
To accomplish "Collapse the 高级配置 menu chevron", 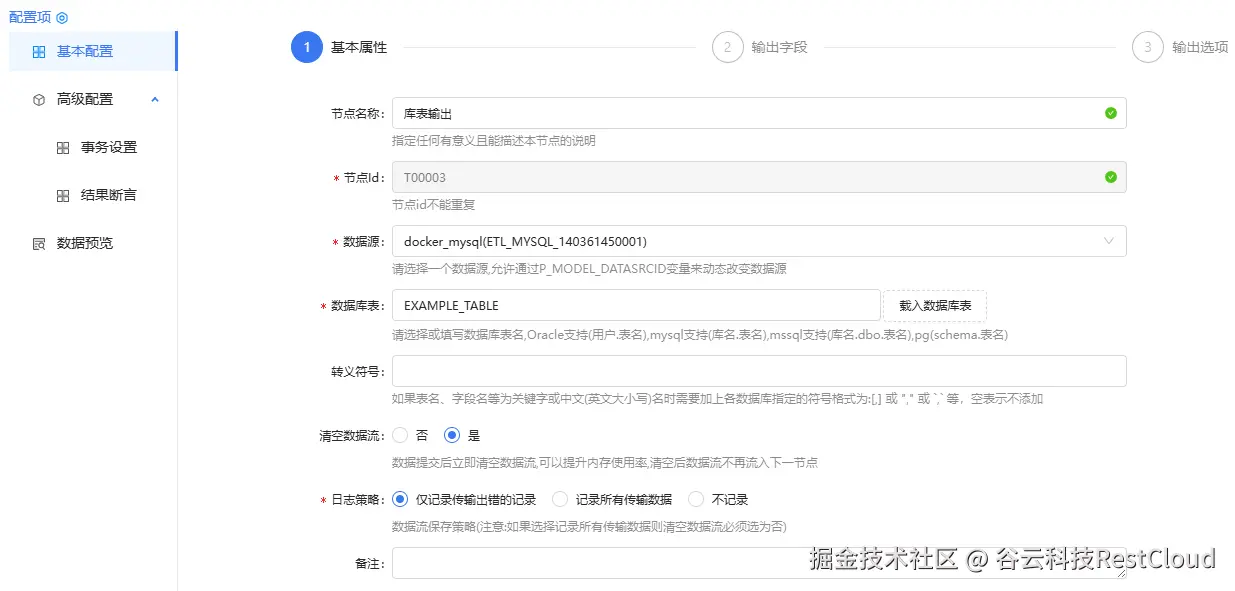I will click(x=155, y=99).
